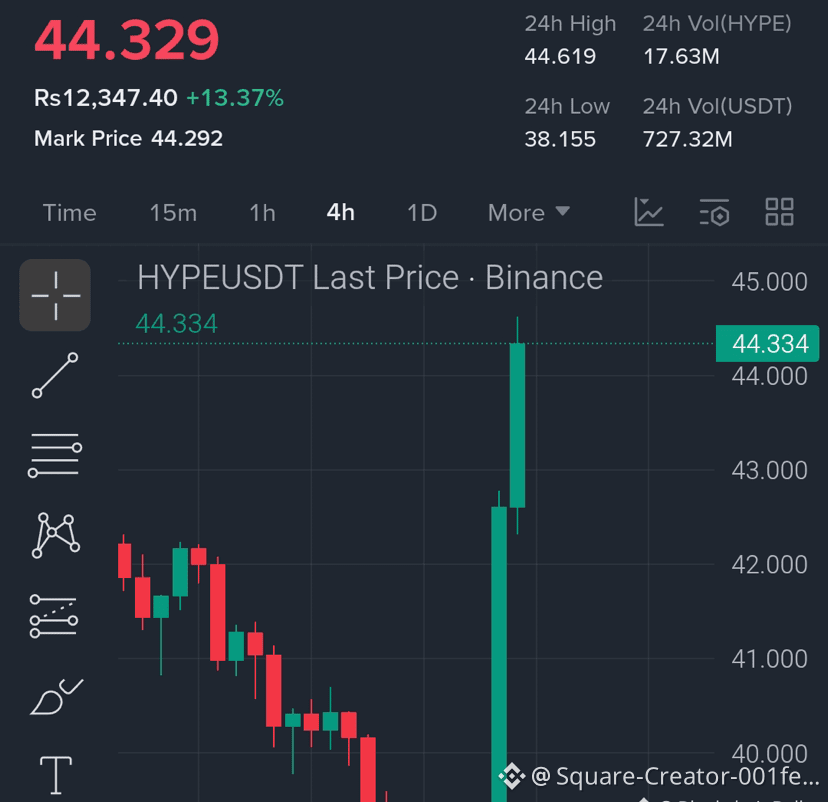Select the price projection lines tool

tap(54, 616)
